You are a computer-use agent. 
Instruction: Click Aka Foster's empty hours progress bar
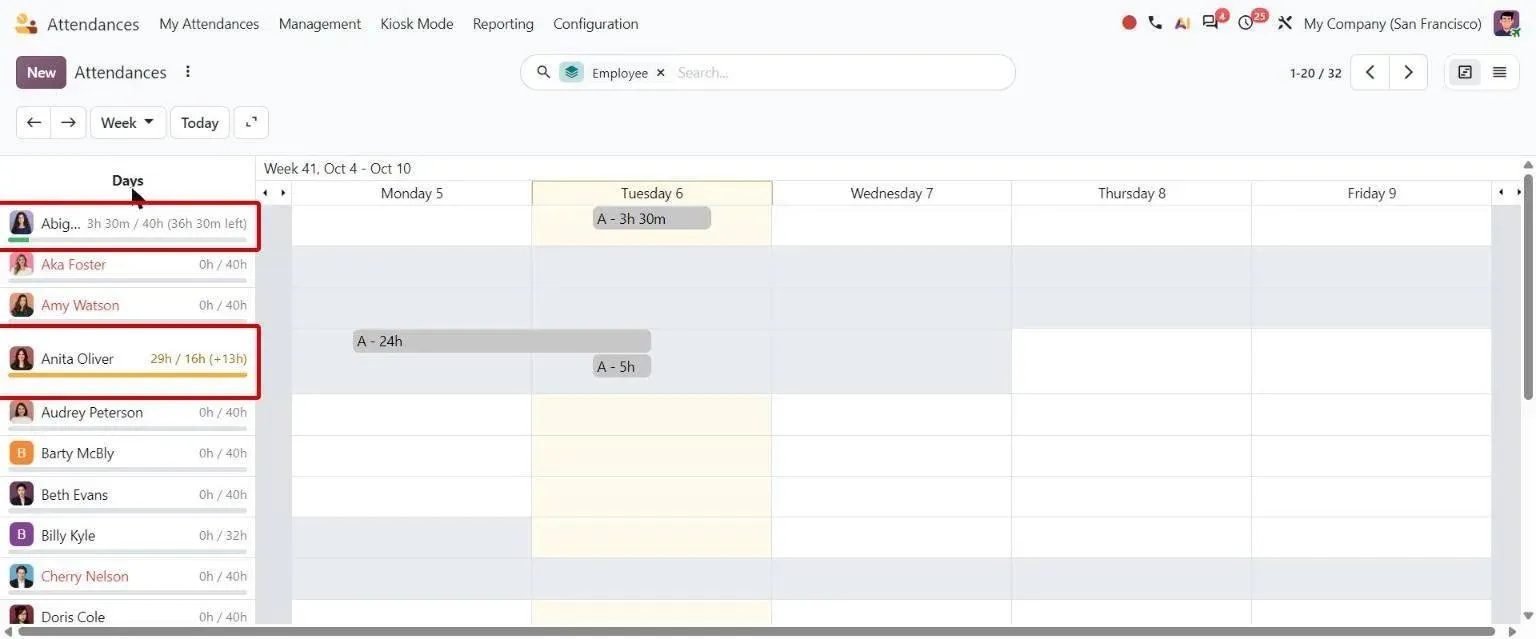click(x=128, y=281)
